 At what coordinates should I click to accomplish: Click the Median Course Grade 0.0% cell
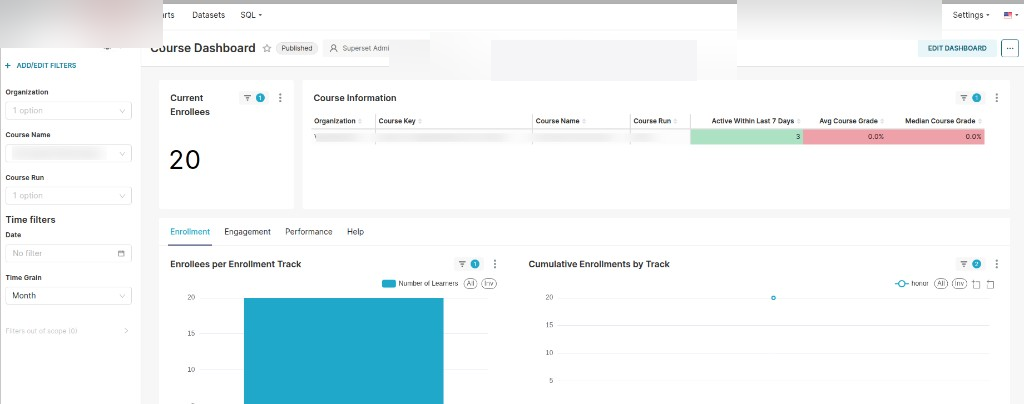point(935,136)
